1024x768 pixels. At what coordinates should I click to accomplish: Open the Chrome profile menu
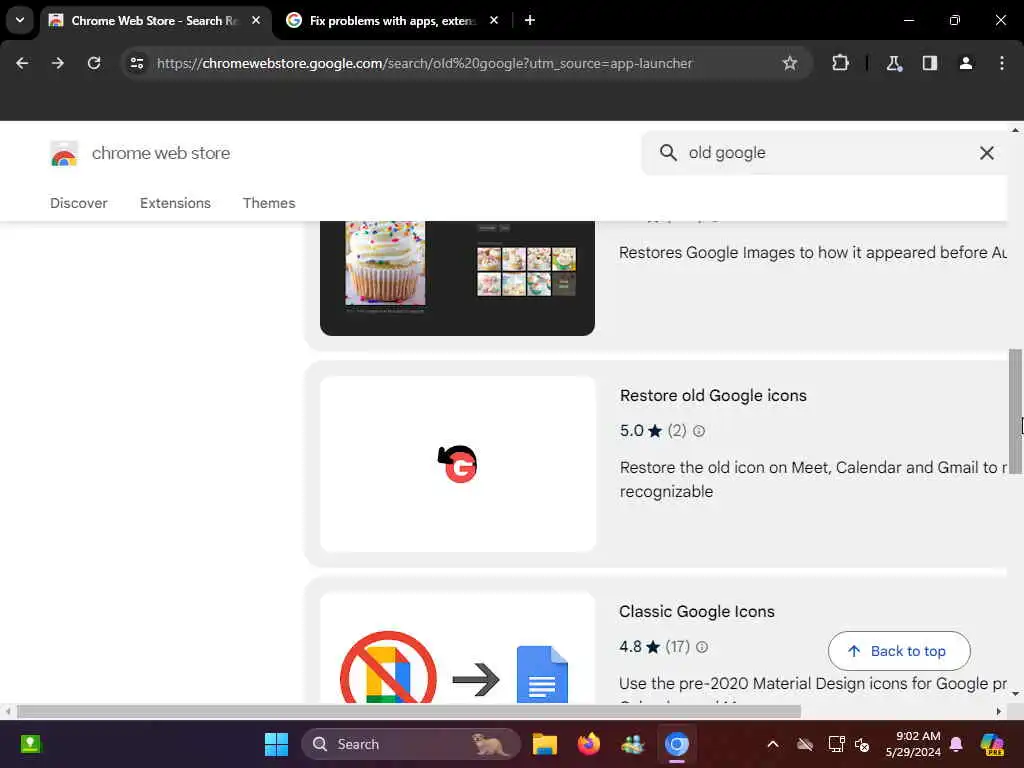pos(965,63)
